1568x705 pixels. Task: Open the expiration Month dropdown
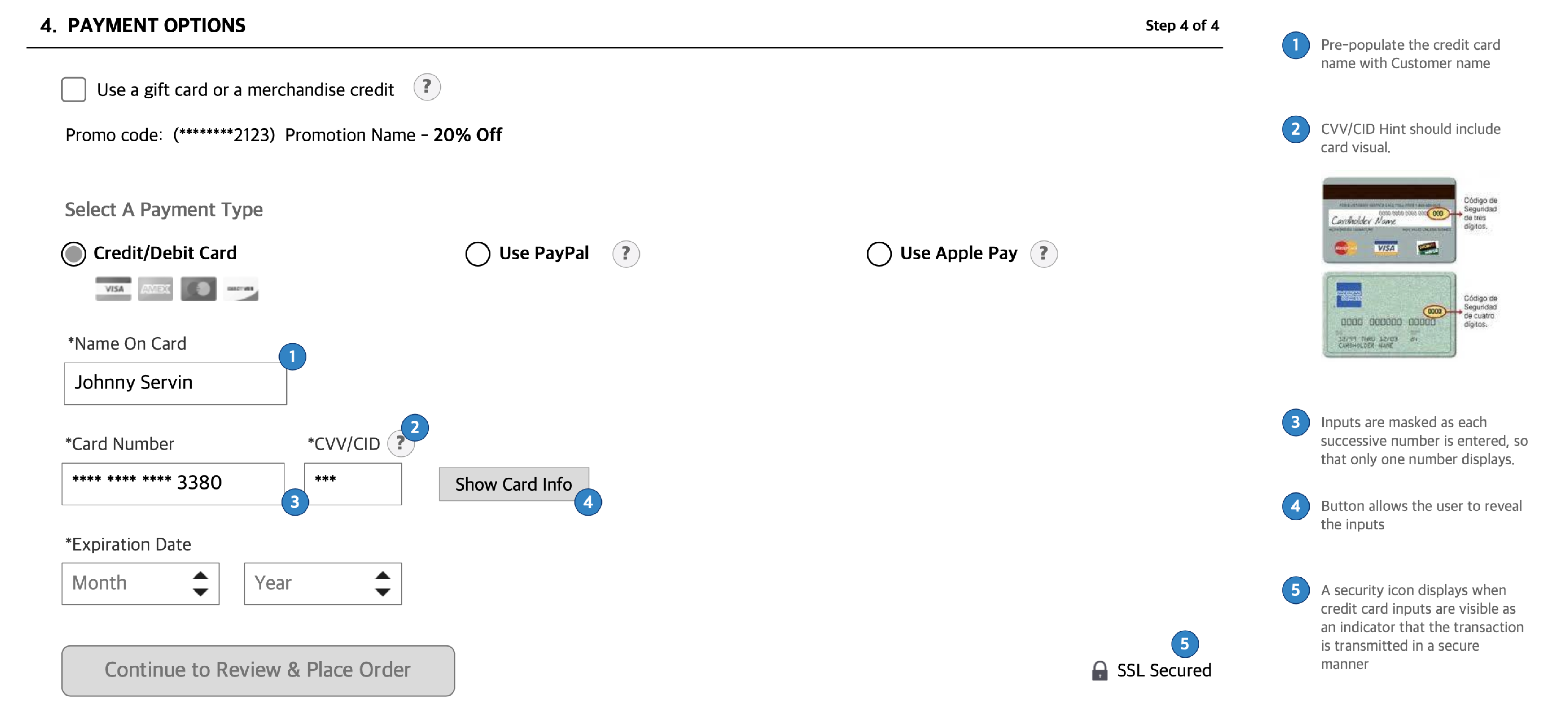140,583
